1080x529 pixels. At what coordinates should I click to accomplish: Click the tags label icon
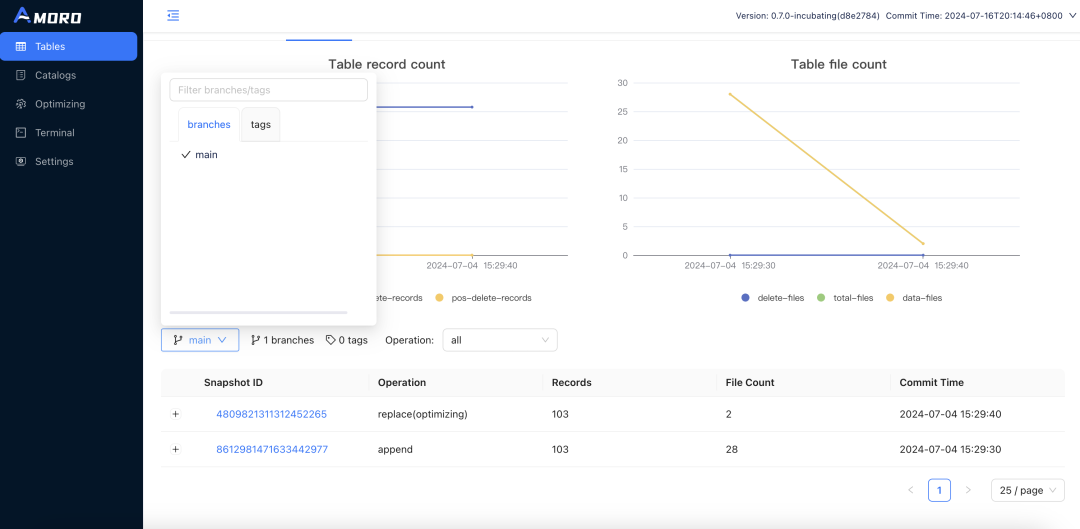(x=331, y=340)
